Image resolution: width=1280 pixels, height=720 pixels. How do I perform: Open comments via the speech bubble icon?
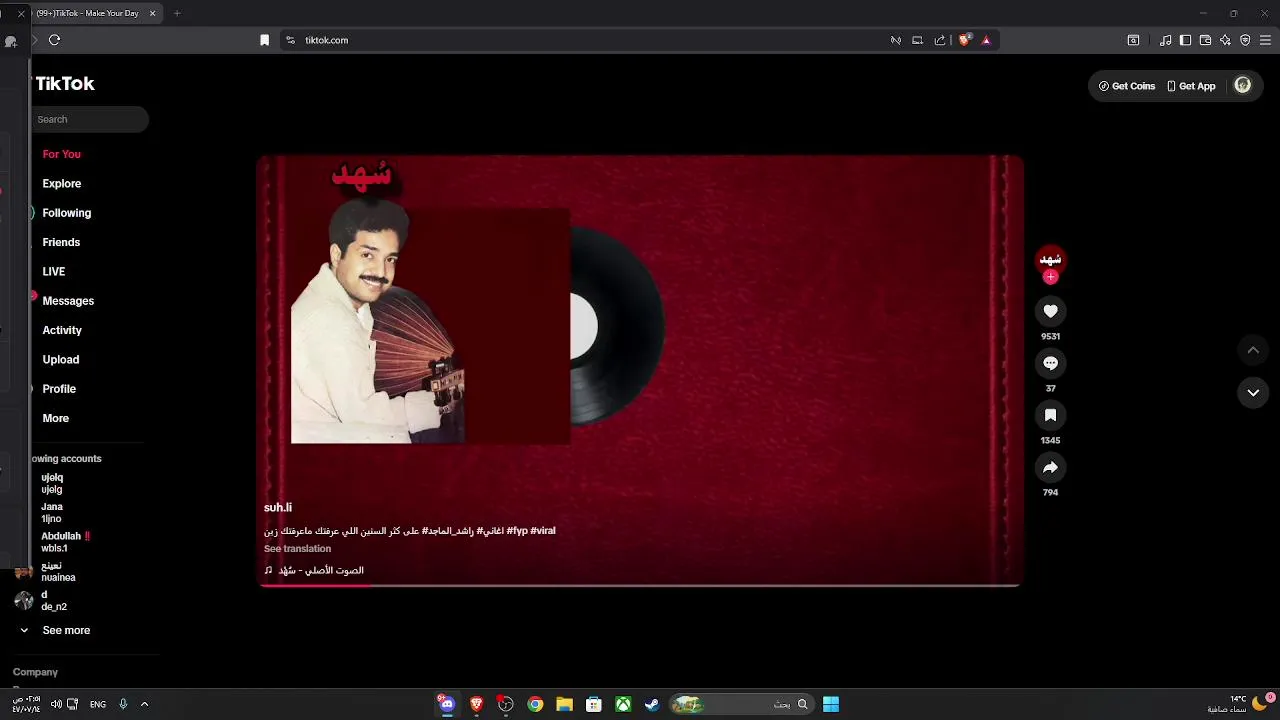point(1050,363)
